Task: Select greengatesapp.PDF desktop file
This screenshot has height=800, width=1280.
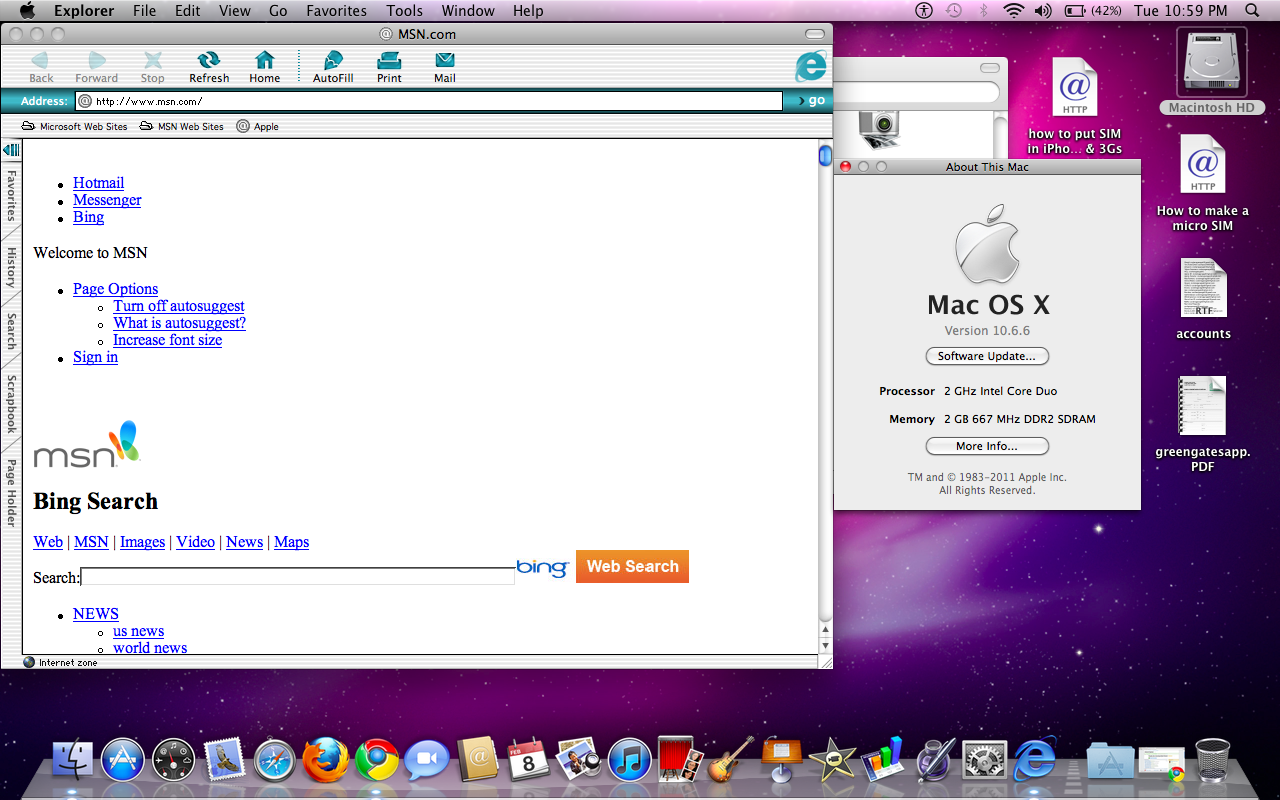Action: [x=1203, y=424]
